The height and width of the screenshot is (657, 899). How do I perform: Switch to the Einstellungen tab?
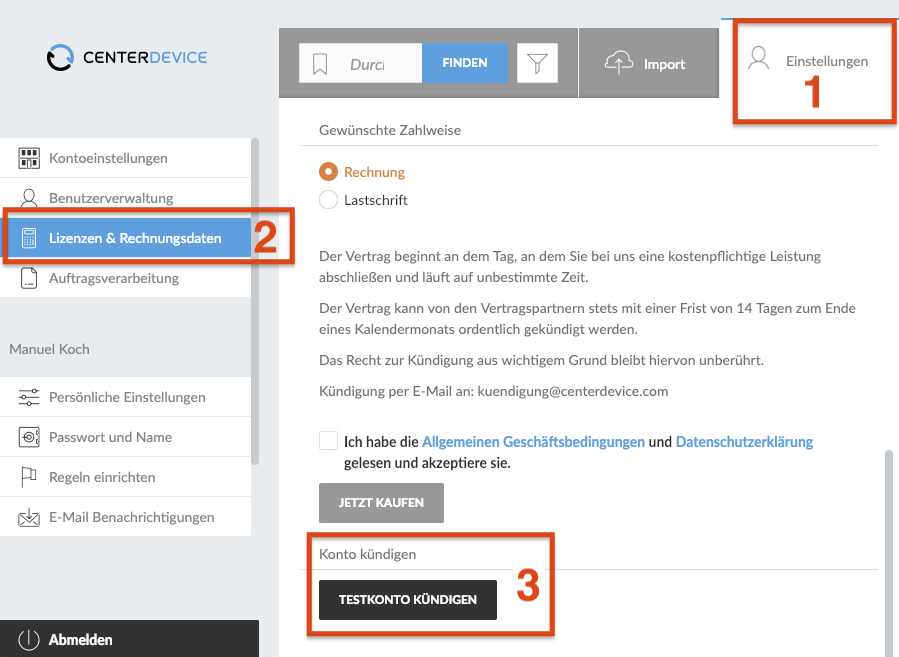point(809,60)
